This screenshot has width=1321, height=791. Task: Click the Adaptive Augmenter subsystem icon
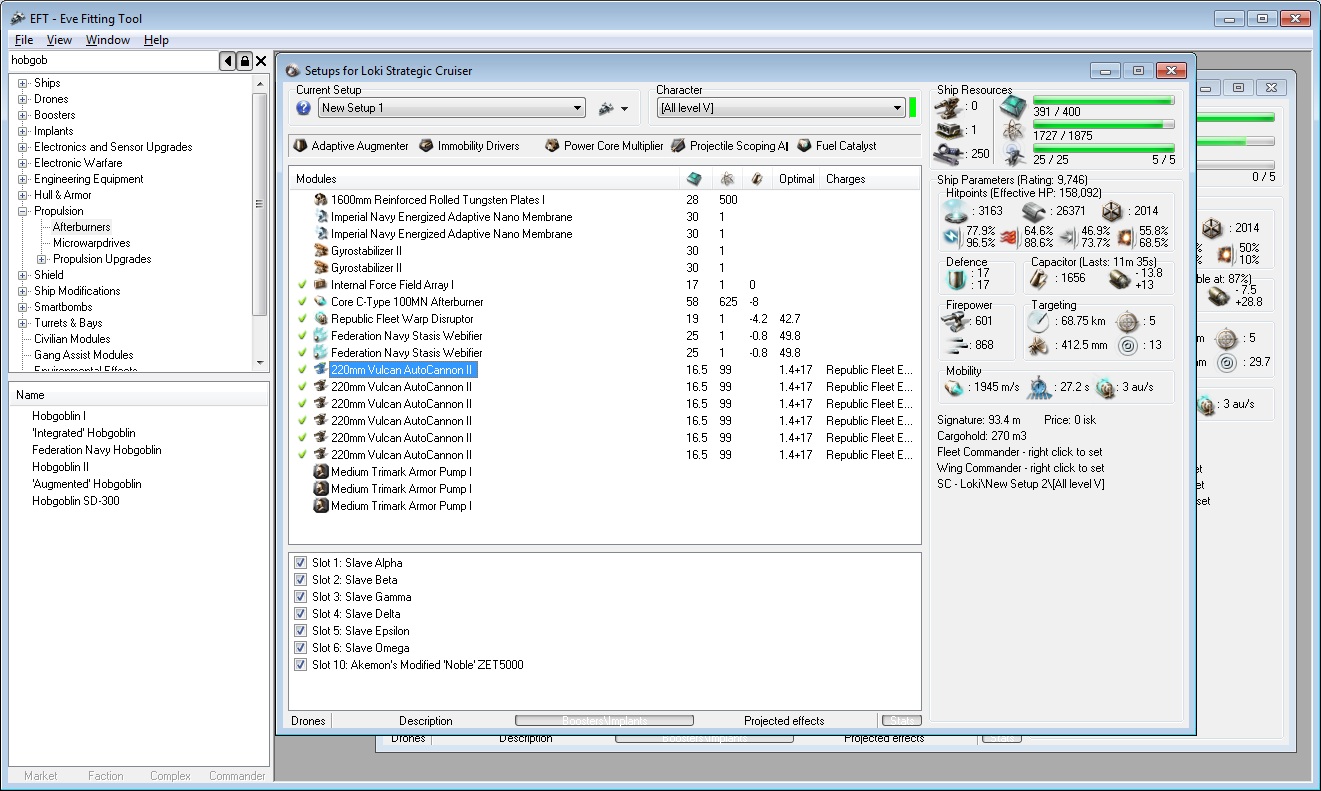(x=300, y=146)
